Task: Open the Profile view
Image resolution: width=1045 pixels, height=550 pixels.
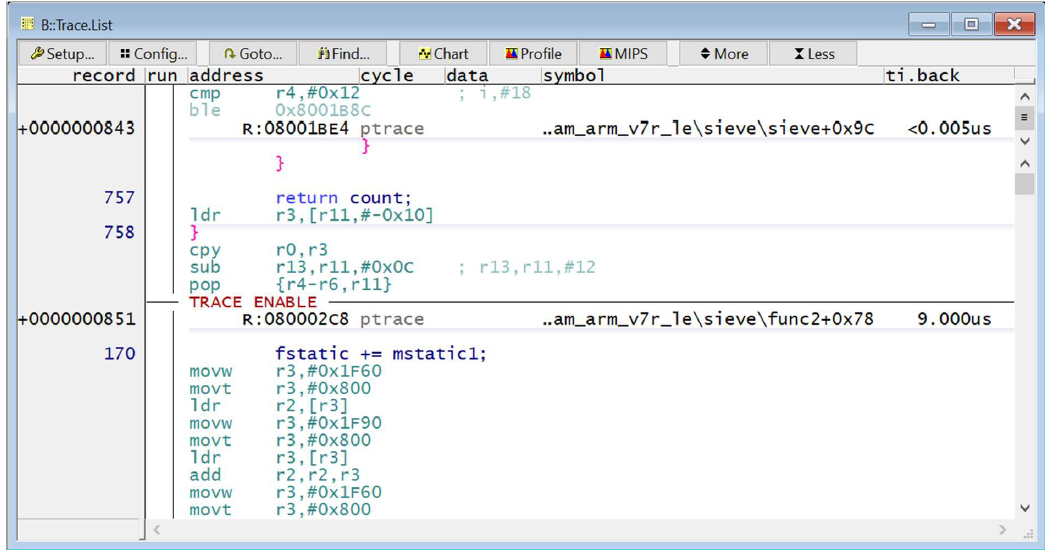Action: tap(533, 54)
